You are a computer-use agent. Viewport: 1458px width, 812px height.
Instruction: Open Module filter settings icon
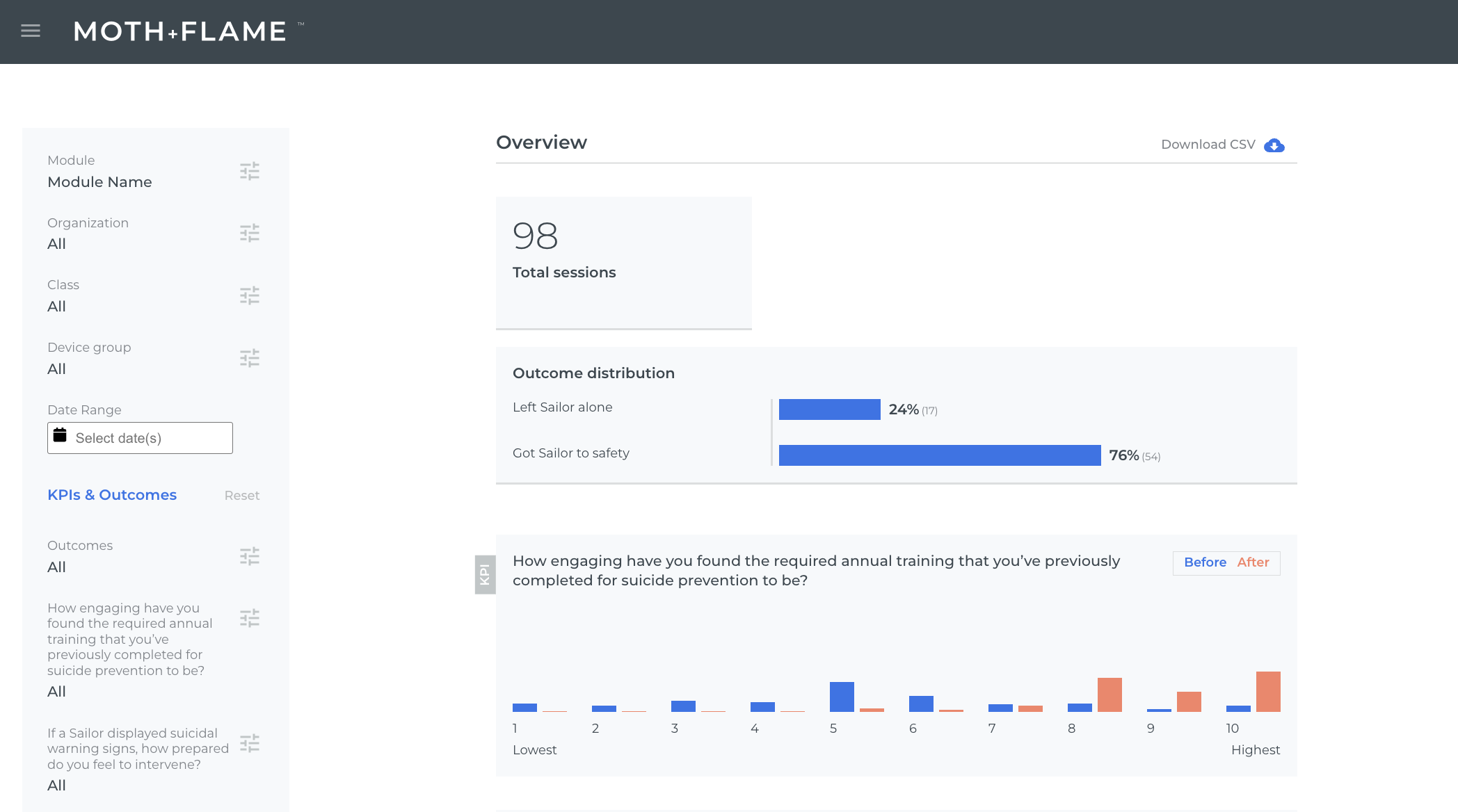point(250,171)
